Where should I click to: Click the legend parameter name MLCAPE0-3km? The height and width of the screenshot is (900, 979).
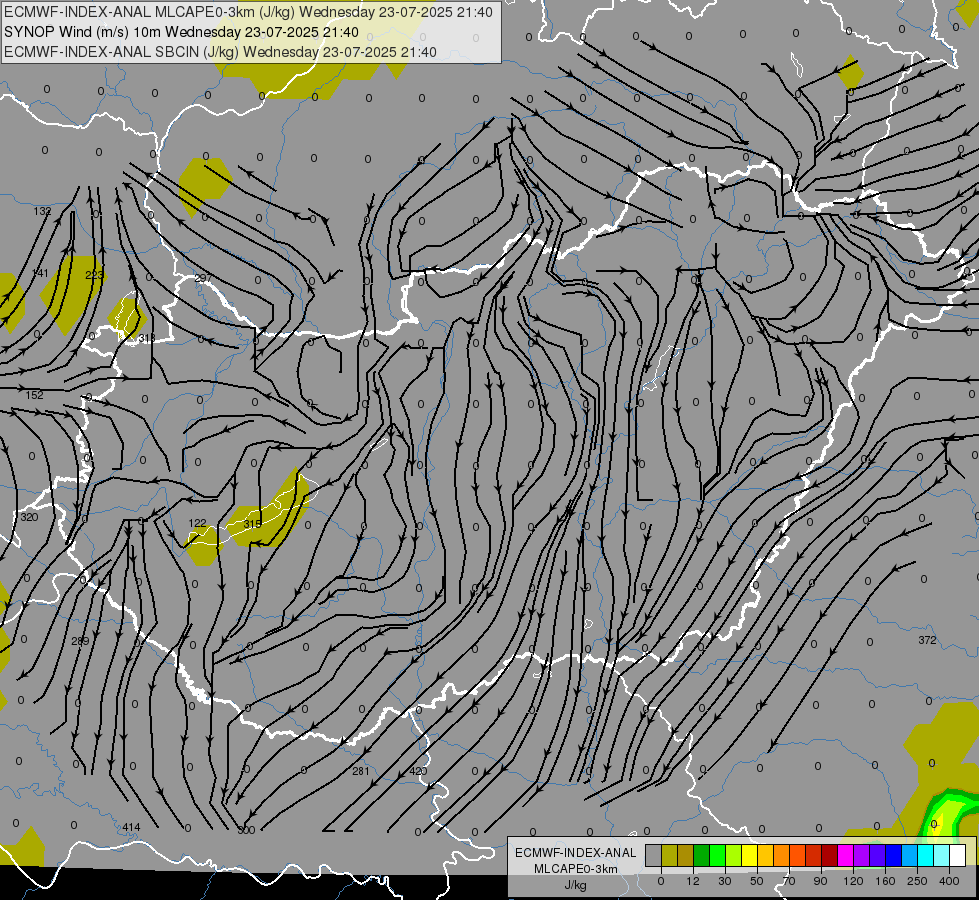tap(576, 869)
